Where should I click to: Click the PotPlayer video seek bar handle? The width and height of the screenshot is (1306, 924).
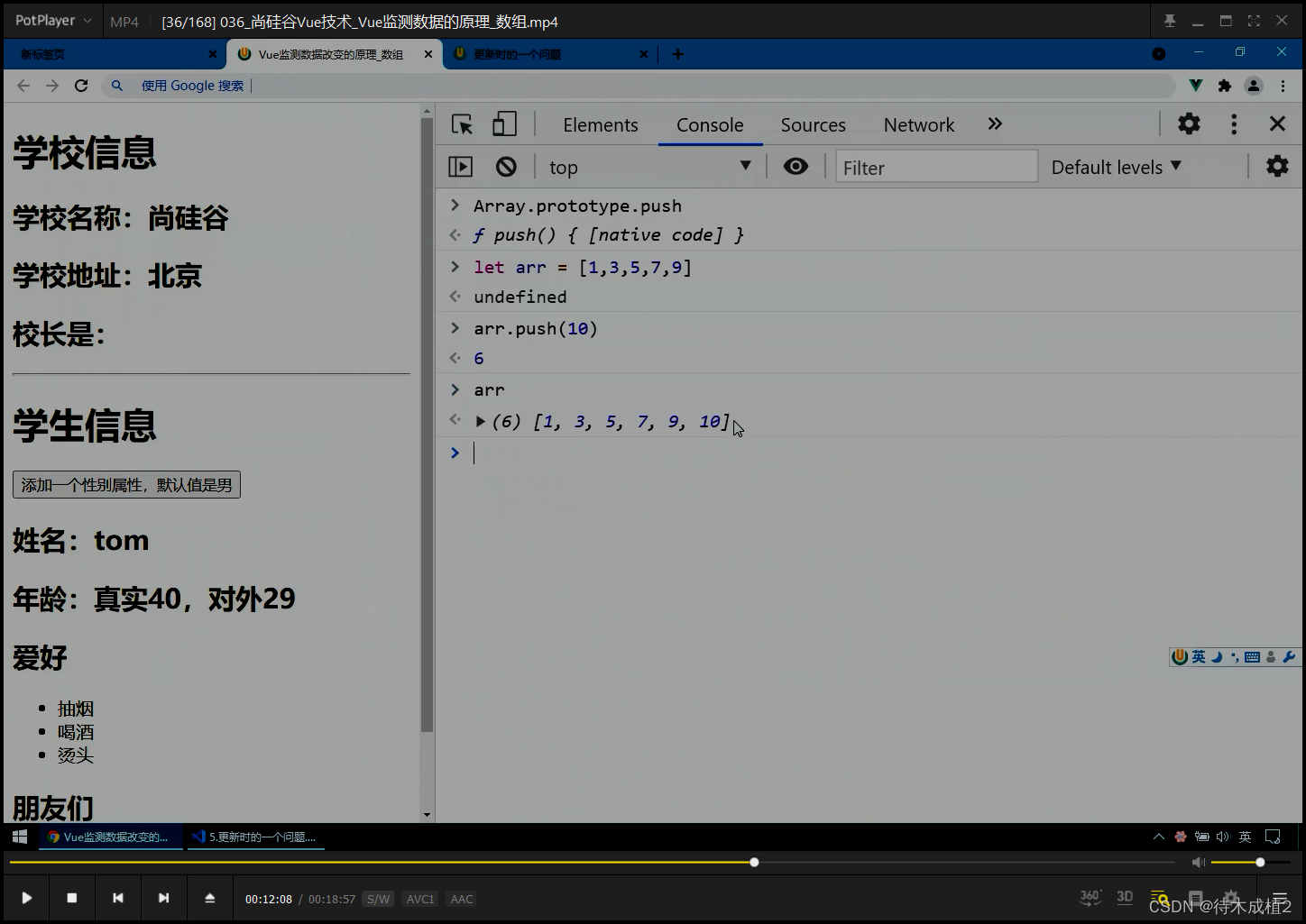pos(754,863)
